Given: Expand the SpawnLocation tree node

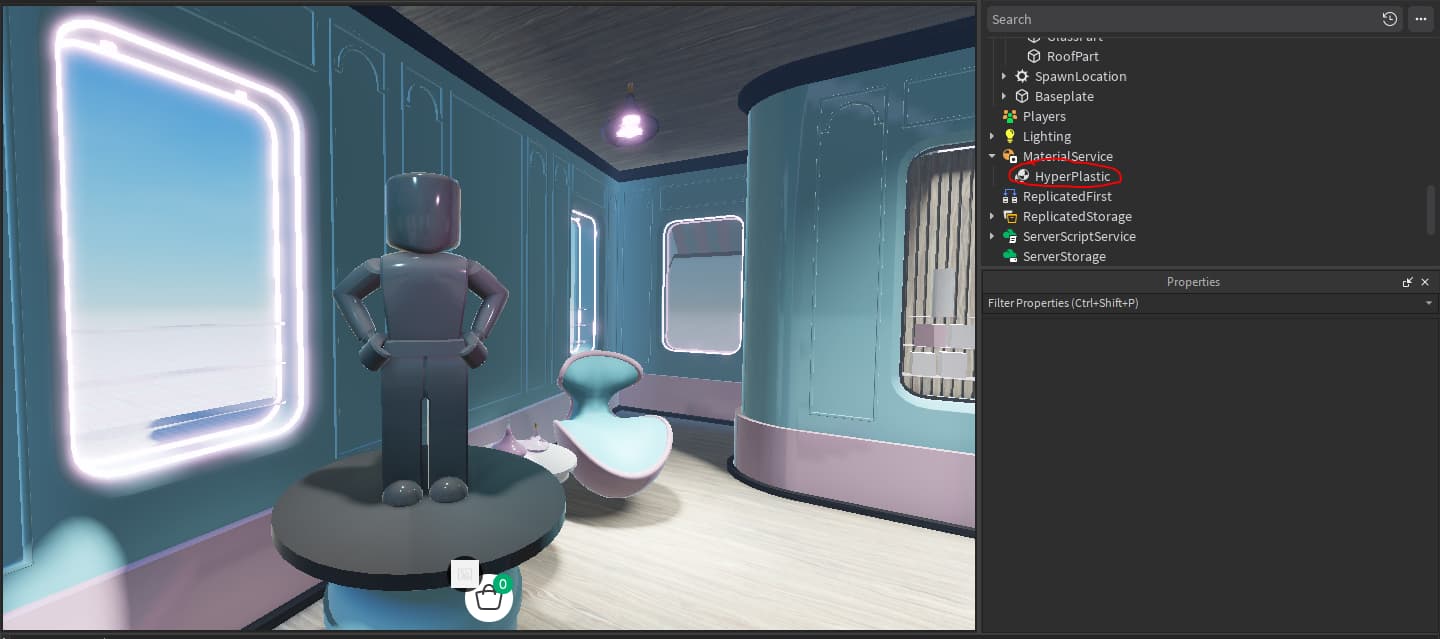Looking at the screenshot, I should (1004, 76).
